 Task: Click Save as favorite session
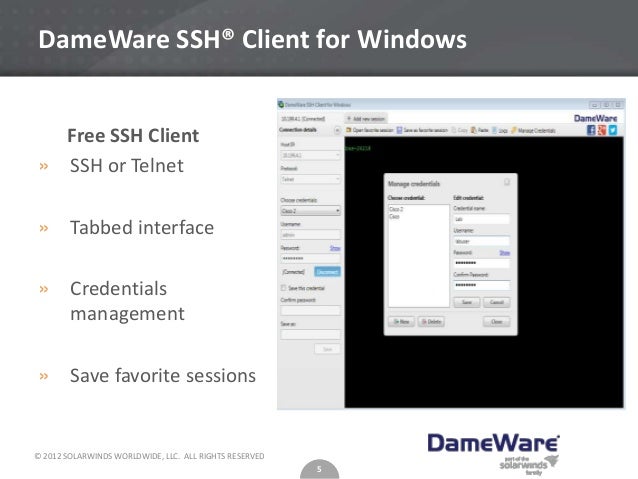tap(422, 130)
